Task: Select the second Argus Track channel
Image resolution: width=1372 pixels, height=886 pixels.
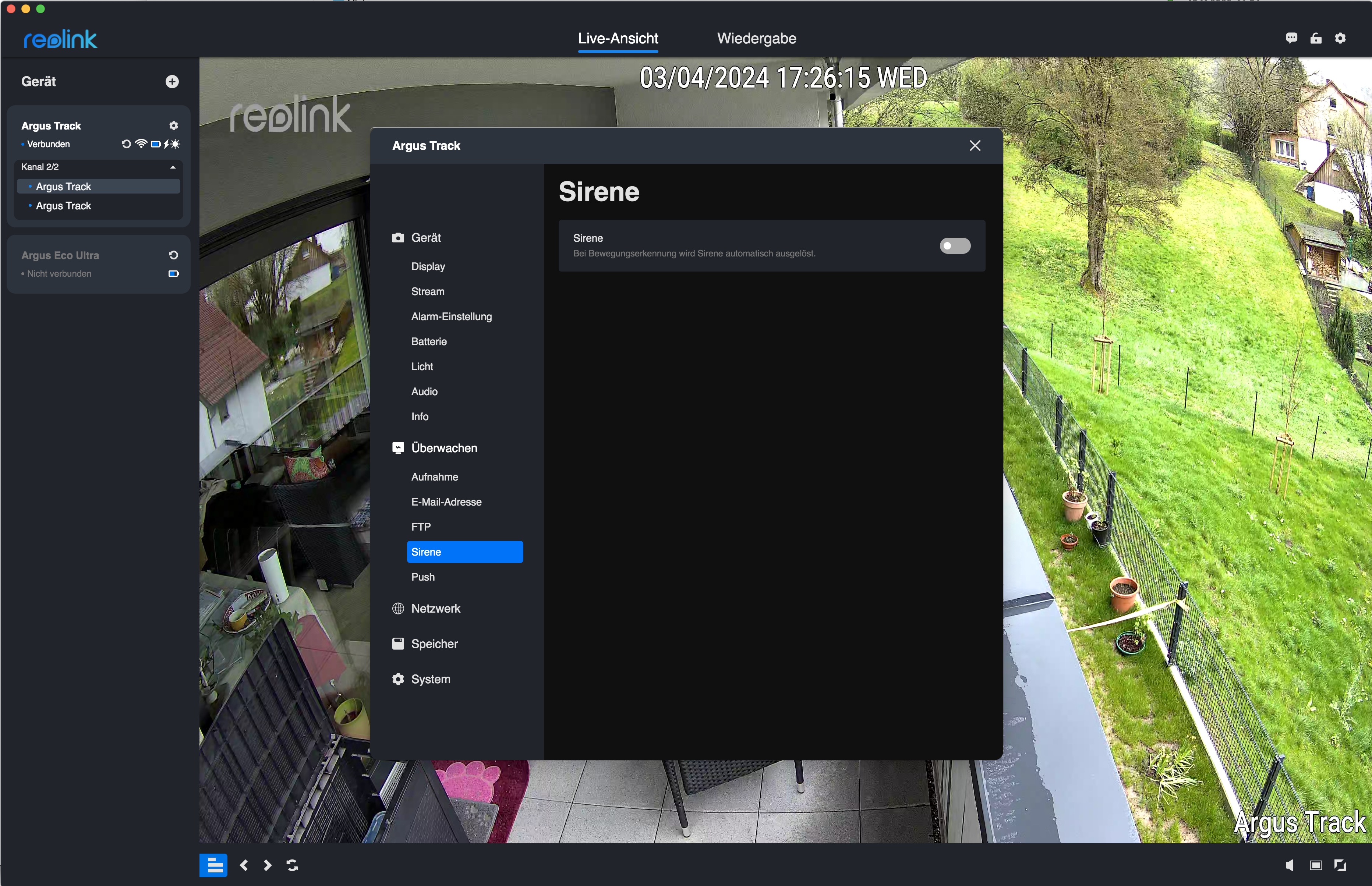Action: [63, 206]
